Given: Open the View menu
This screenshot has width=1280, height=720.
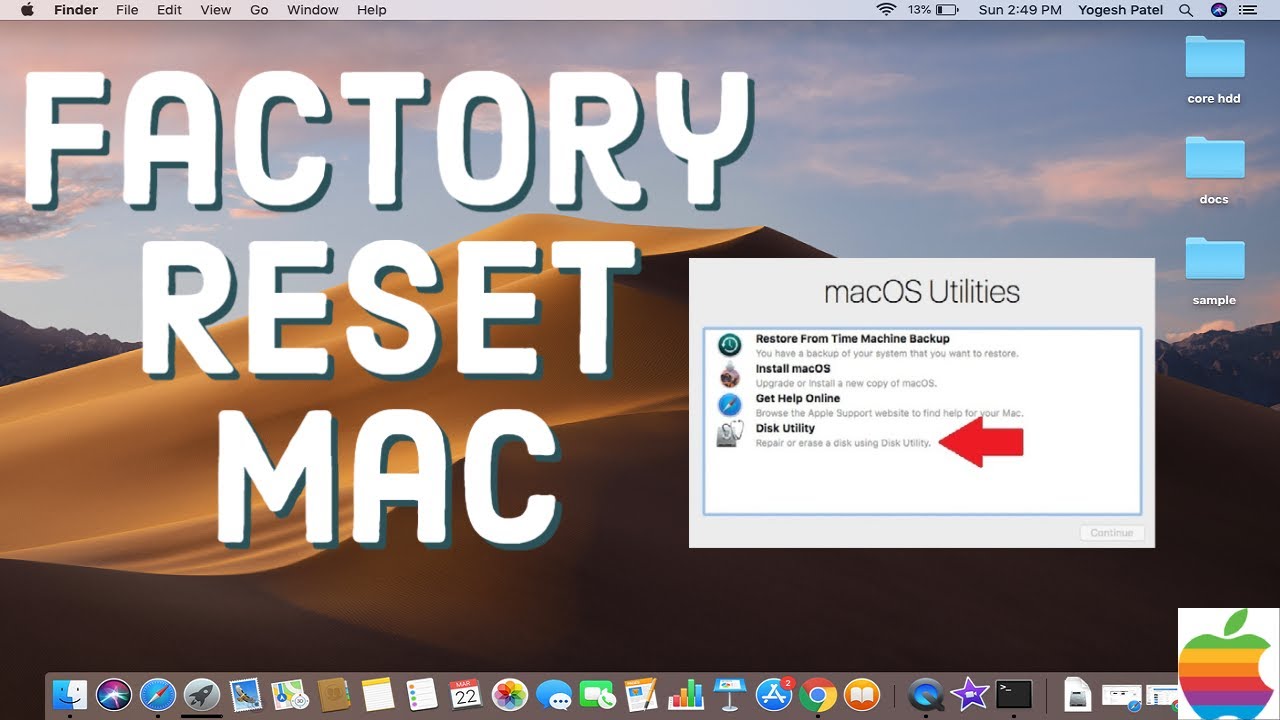Looking at the screenshot, I should (x=215, y=10).
